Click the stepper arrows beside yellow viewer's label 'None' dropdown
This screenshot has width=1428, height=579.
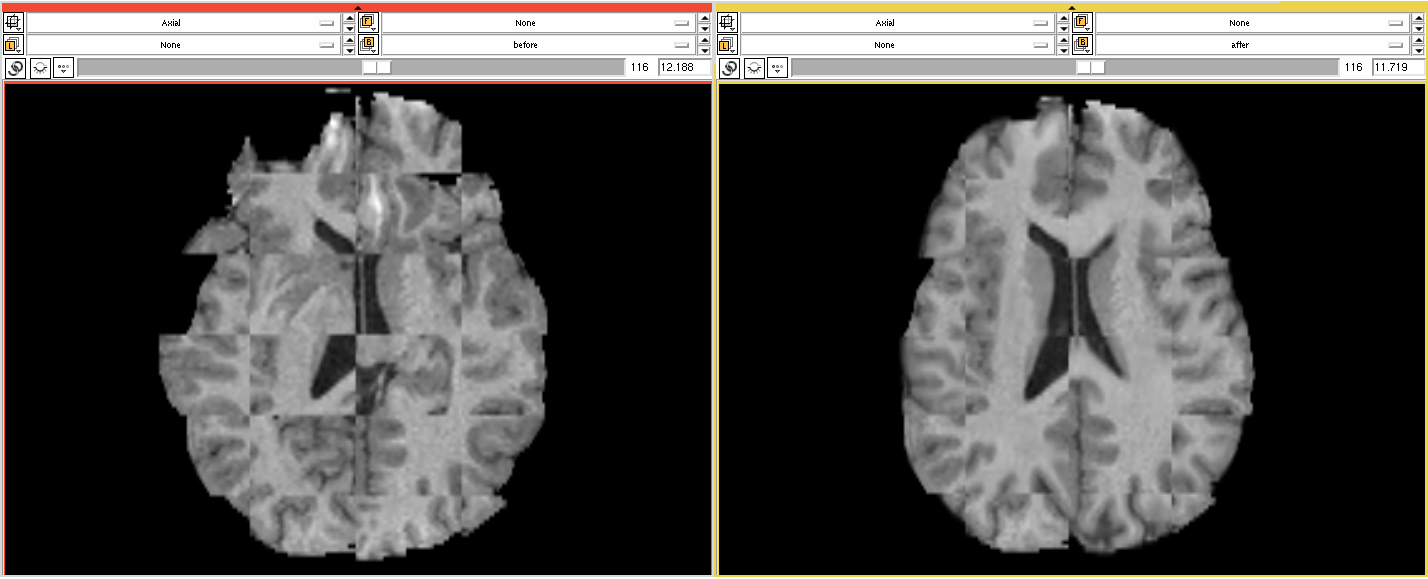pos(1063,45)
